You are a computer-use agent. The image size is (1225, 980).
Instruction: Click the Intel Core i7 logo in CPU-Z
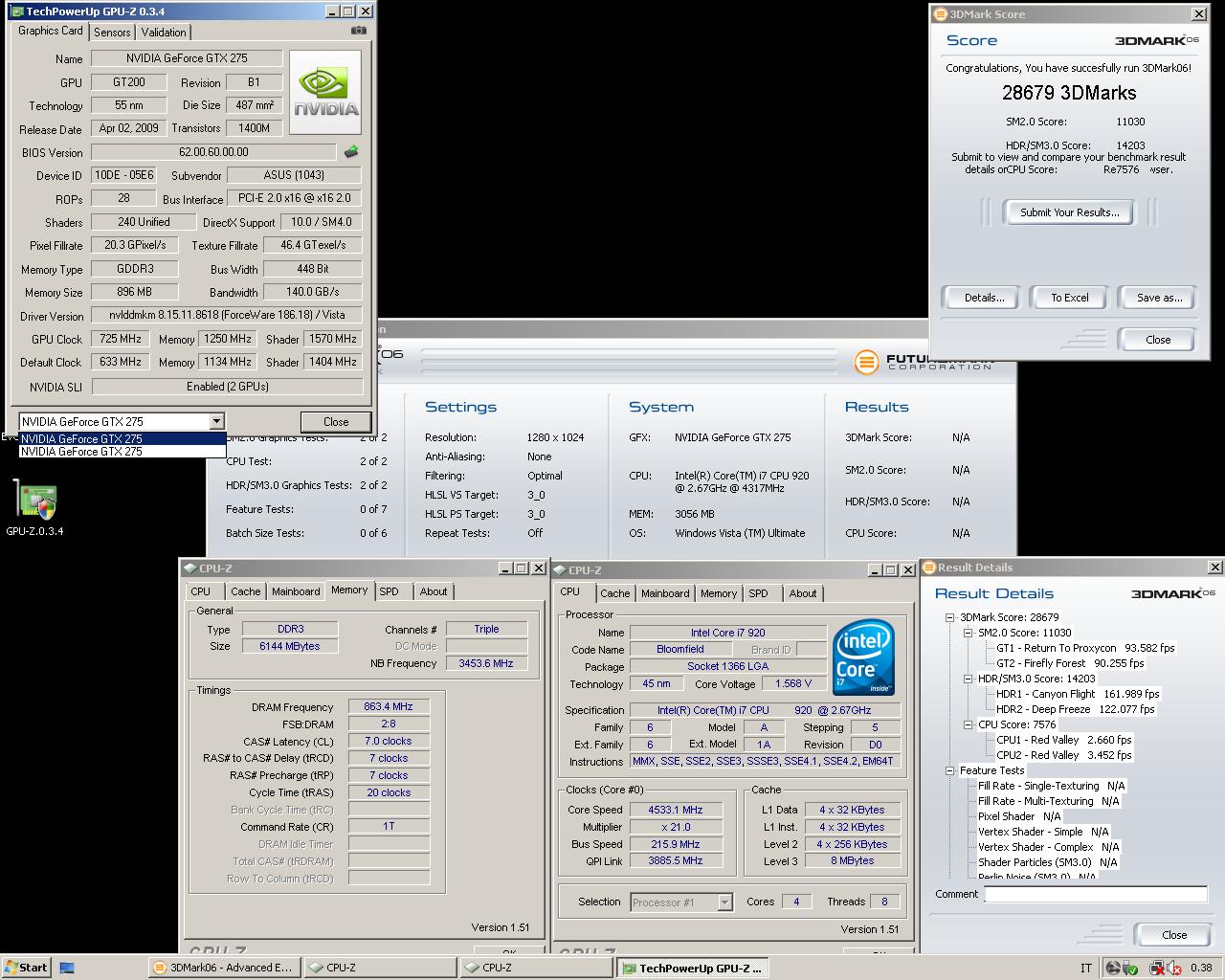(x=864, y=657)
